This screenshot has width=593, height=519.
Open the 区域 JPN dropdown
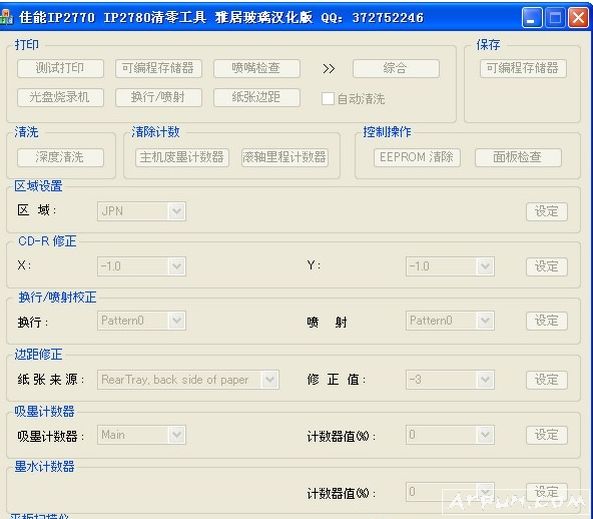point(141,211)
